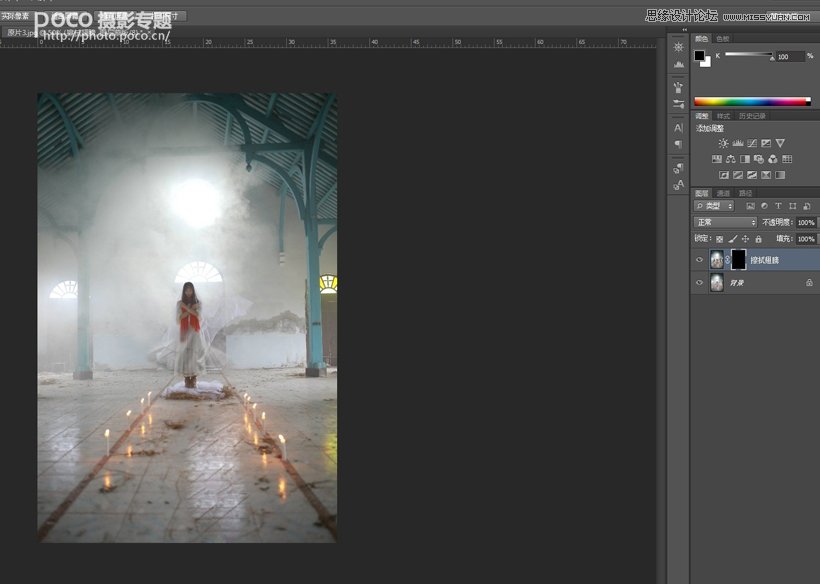Switch to the 通道 channels tab
This screenshot has width=820, height=584.
click(723, 193)
